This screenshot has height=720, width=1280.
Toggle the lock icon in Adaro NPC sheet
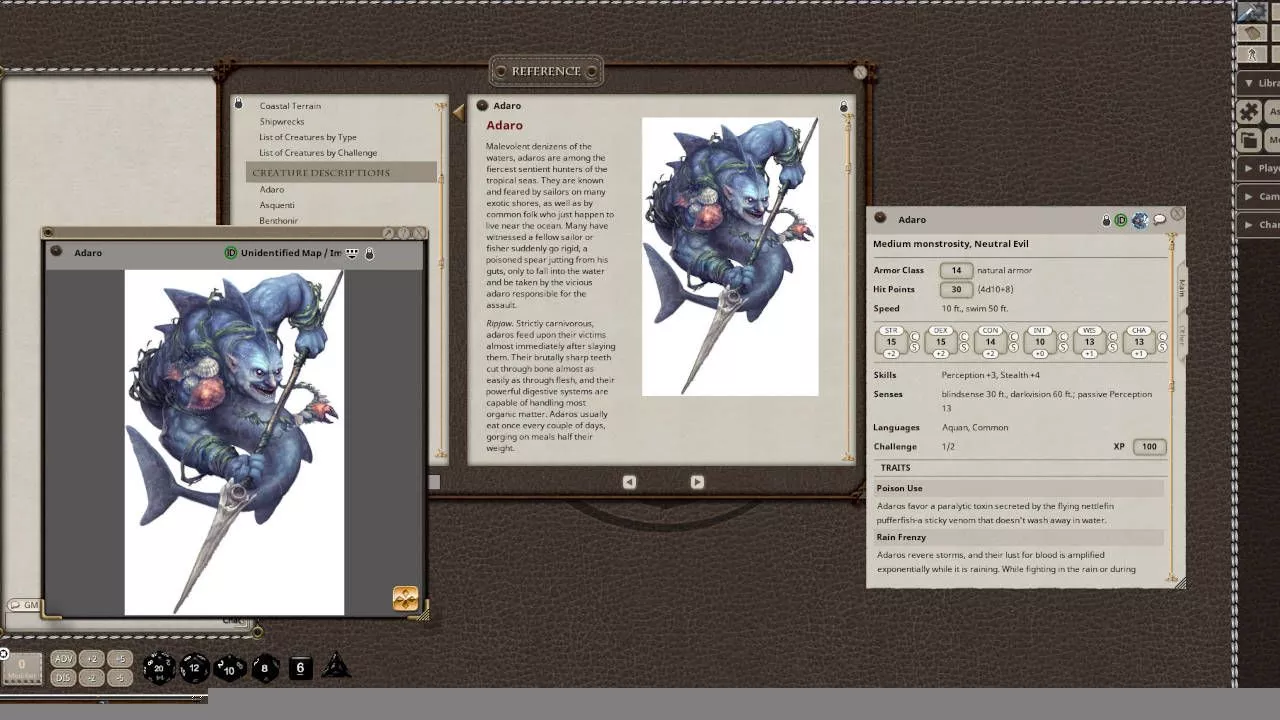click(x=1106, y=220)
